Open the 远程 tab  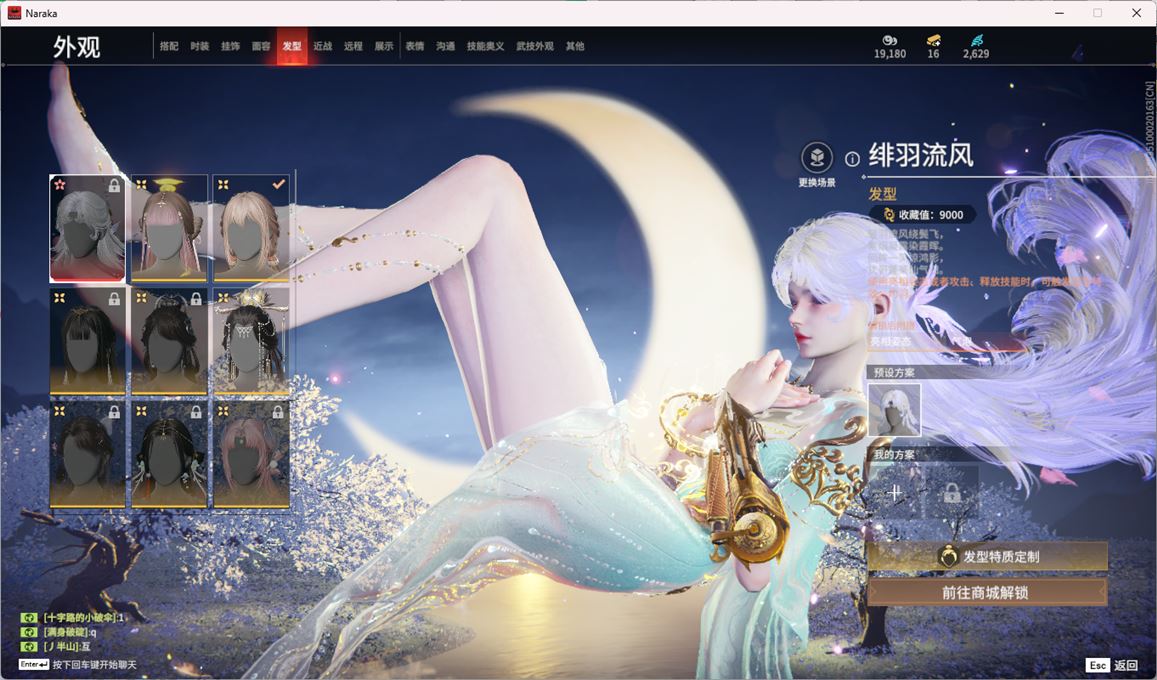pos(353,46)
